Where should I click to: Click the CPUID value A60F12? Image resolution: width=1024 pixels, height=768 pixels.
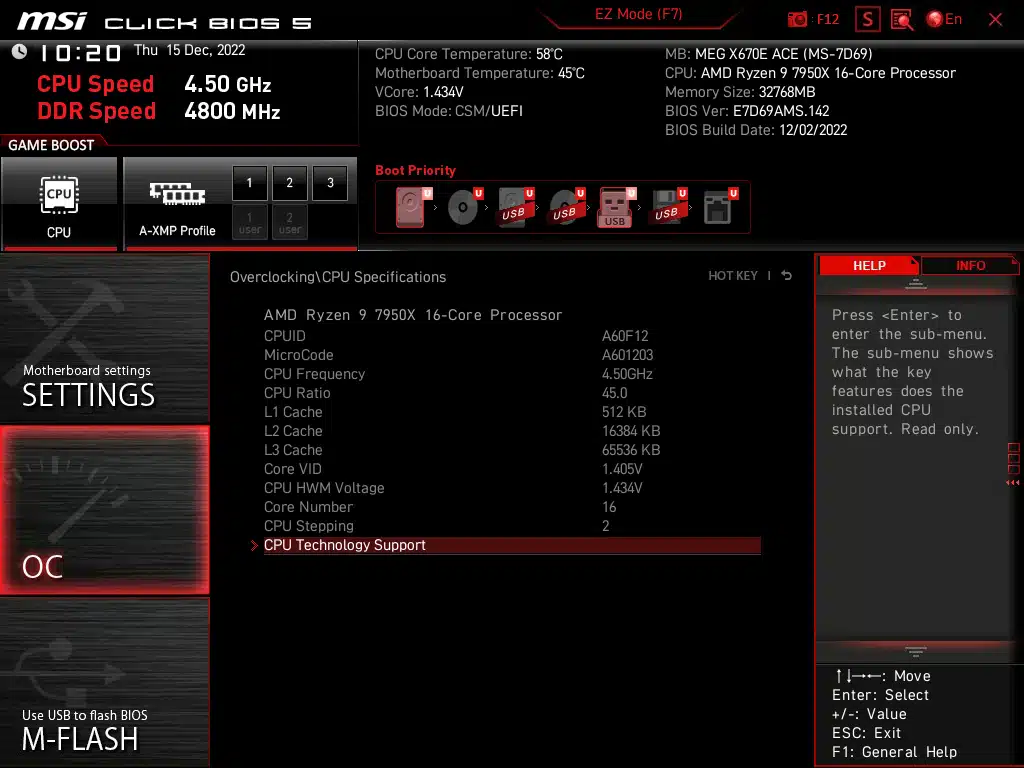pos(625,336)
